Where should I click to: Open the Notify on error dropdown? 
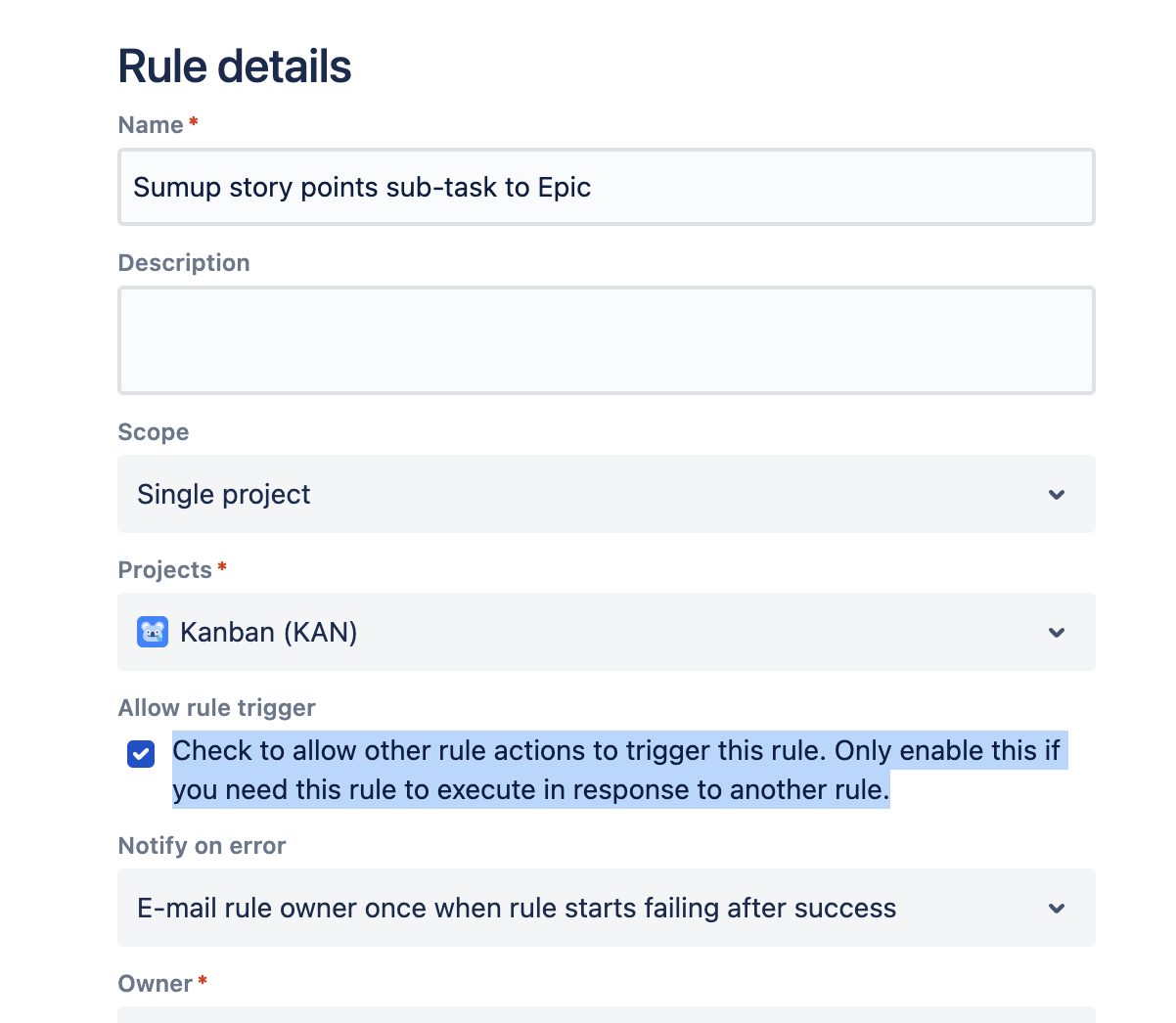tap(587, 908)
